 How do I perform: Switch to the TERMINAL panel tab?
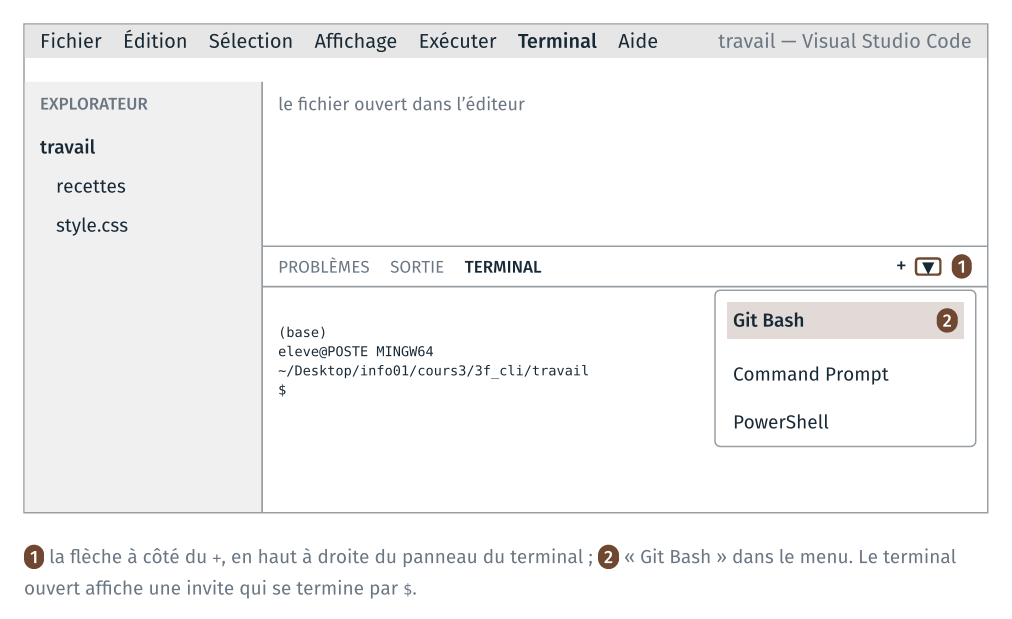[503, 267]
